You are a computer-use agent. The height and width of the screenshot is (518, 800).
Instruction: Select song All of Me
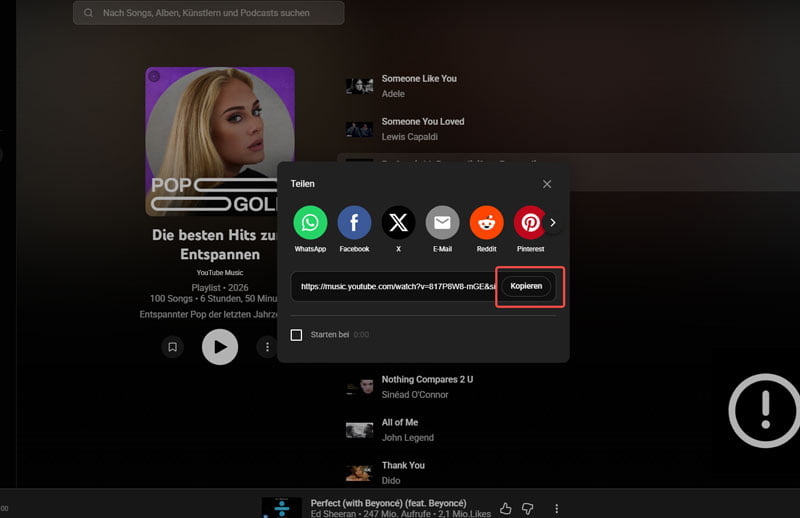coord(400,422)
